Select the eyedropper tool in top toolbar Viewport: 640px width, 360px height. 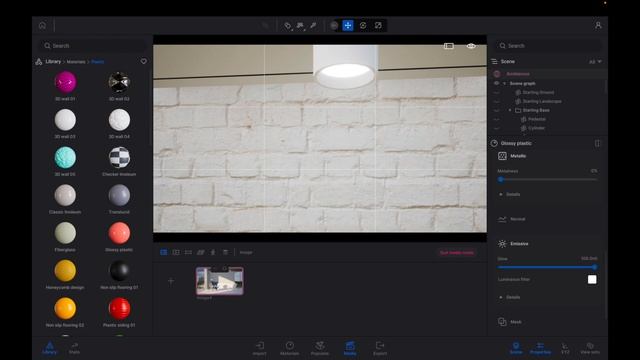[x=313, y=25]
